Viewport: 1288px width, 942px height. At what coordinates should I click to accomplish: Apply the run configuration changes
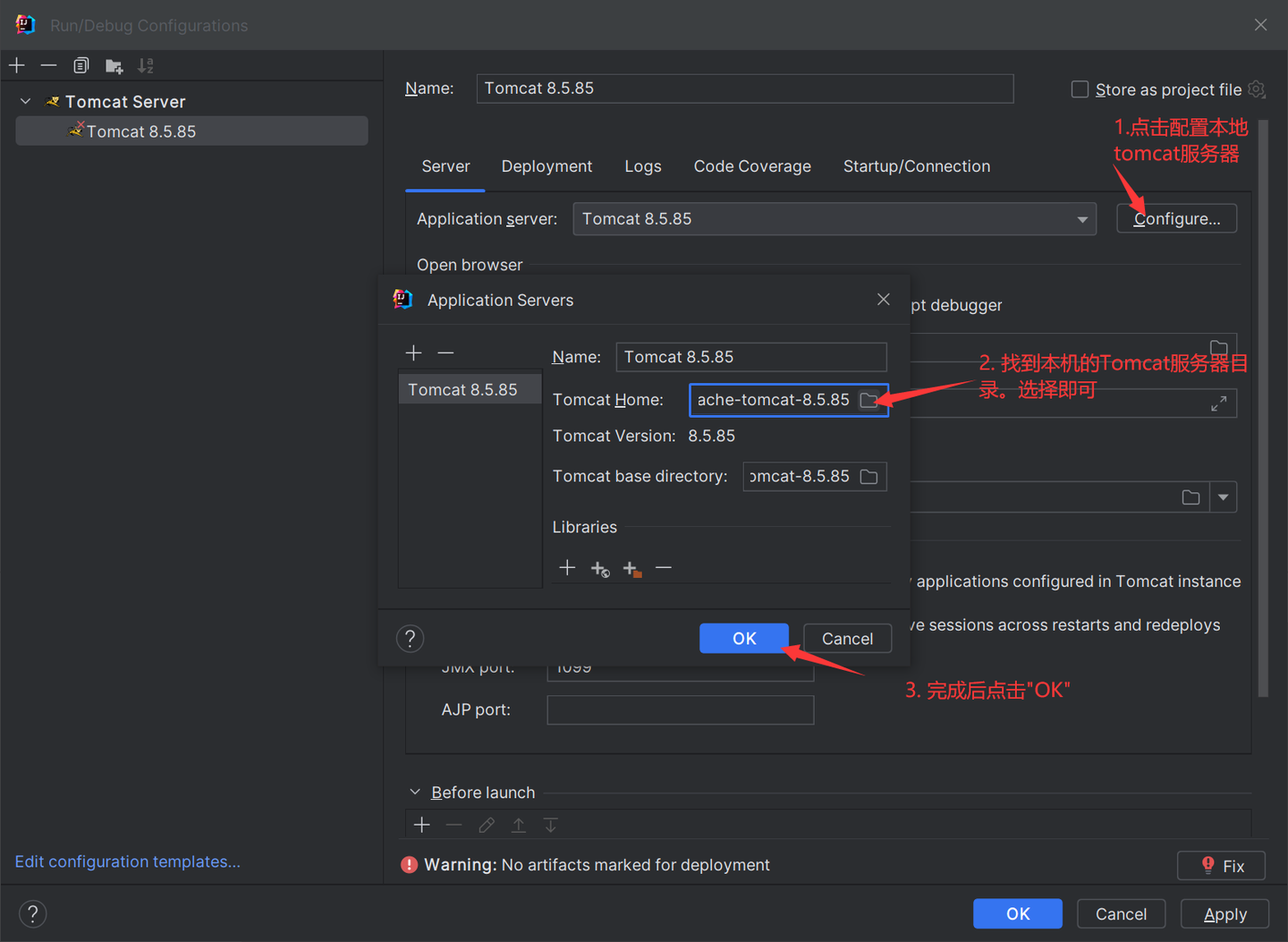[1224, 913]
